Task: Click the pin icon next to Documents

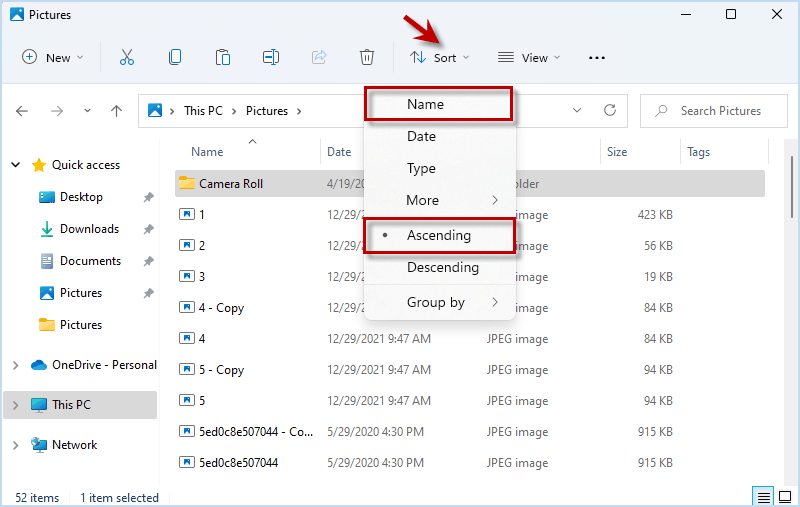Action: pos(148,261)
